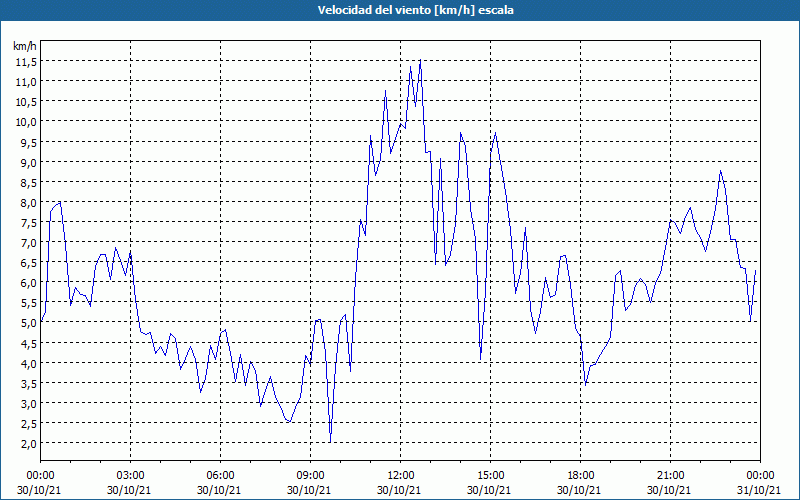Pick the 9,5 y-axis label

pos(29,142)
